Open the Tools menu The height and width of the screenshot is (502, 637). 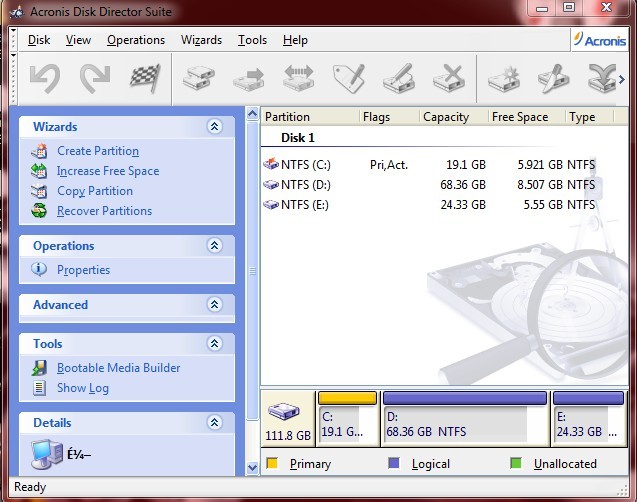[252, 40]
